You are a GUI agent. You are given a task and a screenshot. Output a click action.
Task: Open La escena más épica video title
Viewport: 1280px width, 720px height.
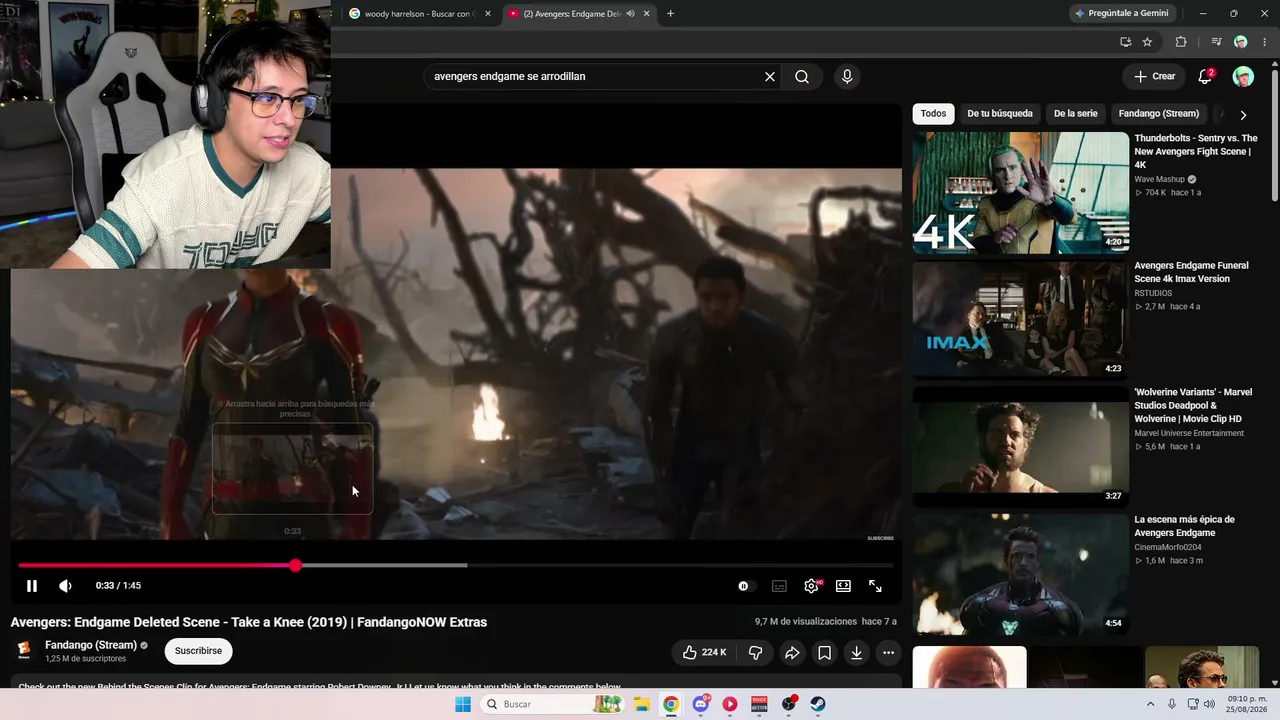pyautogui.click(x=1184, y=526)
